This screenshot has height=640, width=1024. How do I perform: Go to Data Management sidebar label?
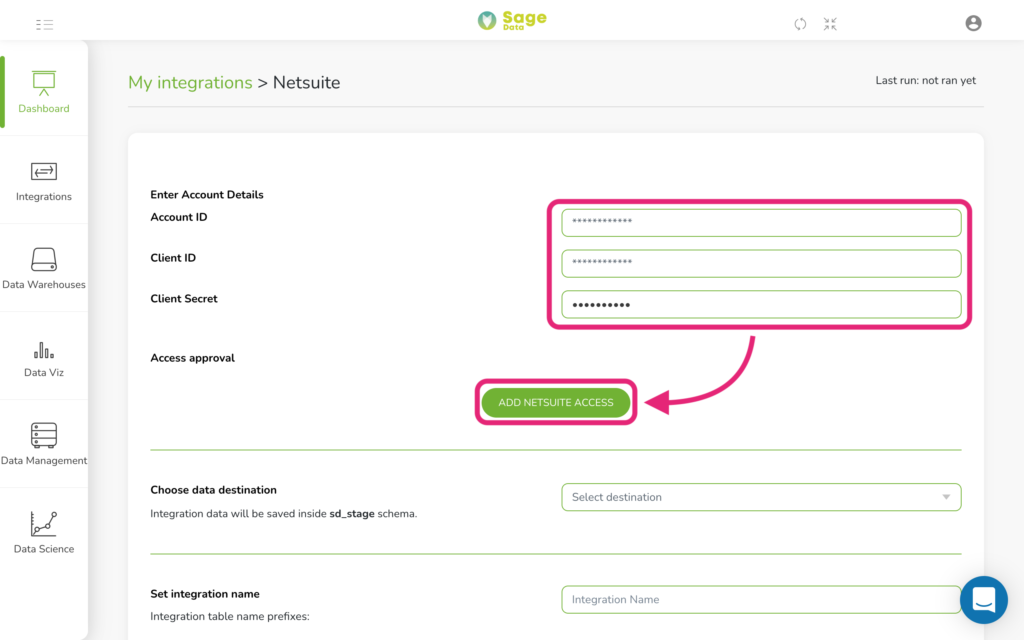[x=44, y=460]
